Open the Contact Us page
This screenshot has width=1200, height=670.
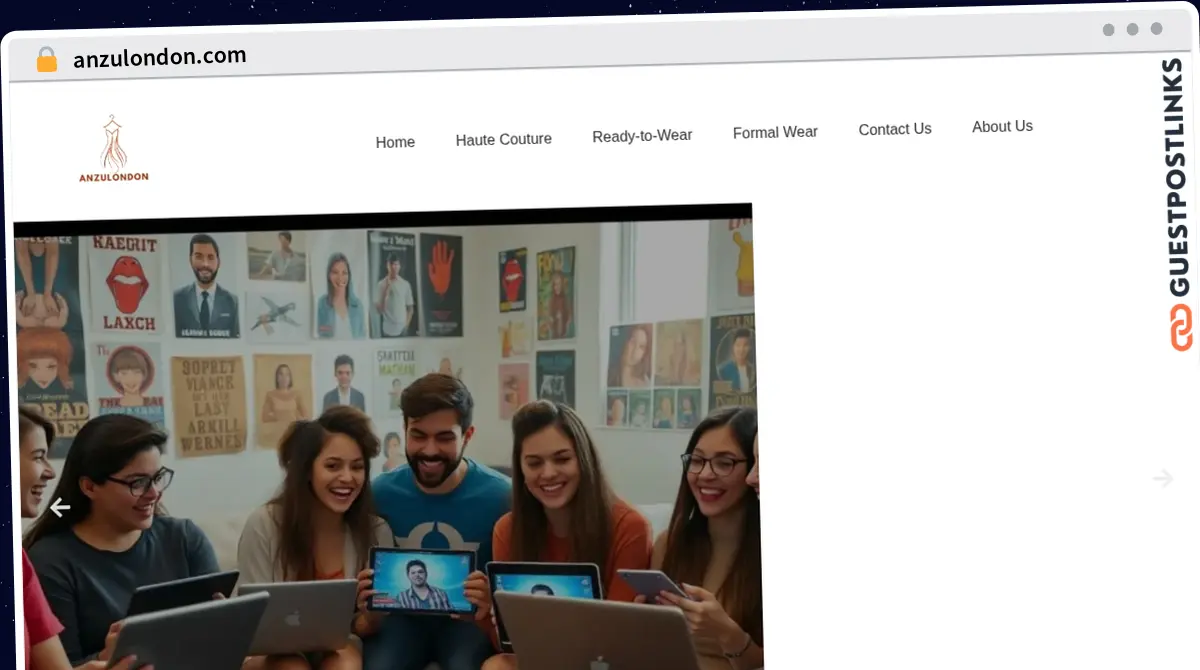click(895, 129)
